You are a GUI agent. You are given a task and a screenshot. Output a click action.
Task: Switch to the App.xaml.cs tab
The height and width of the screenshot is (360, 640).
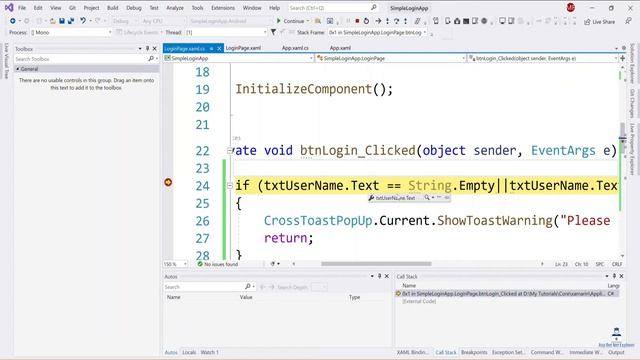(x=295, y=48)
